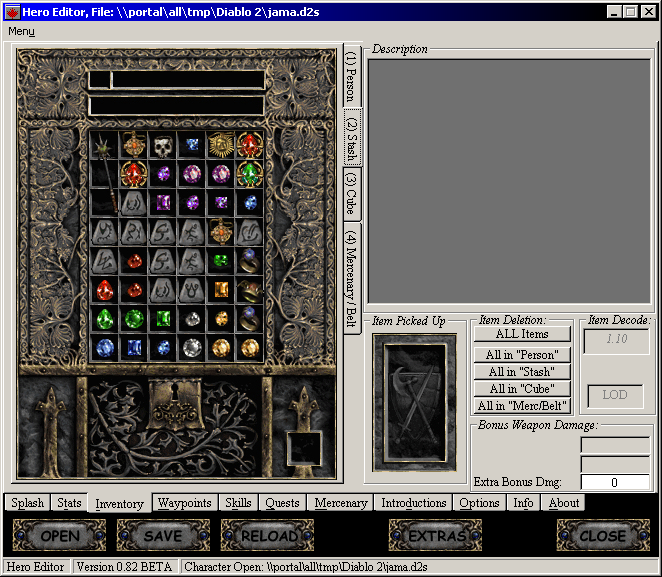This screenshot has width=662, height=577.
Task: Open the Info tab
Action: 523,503
